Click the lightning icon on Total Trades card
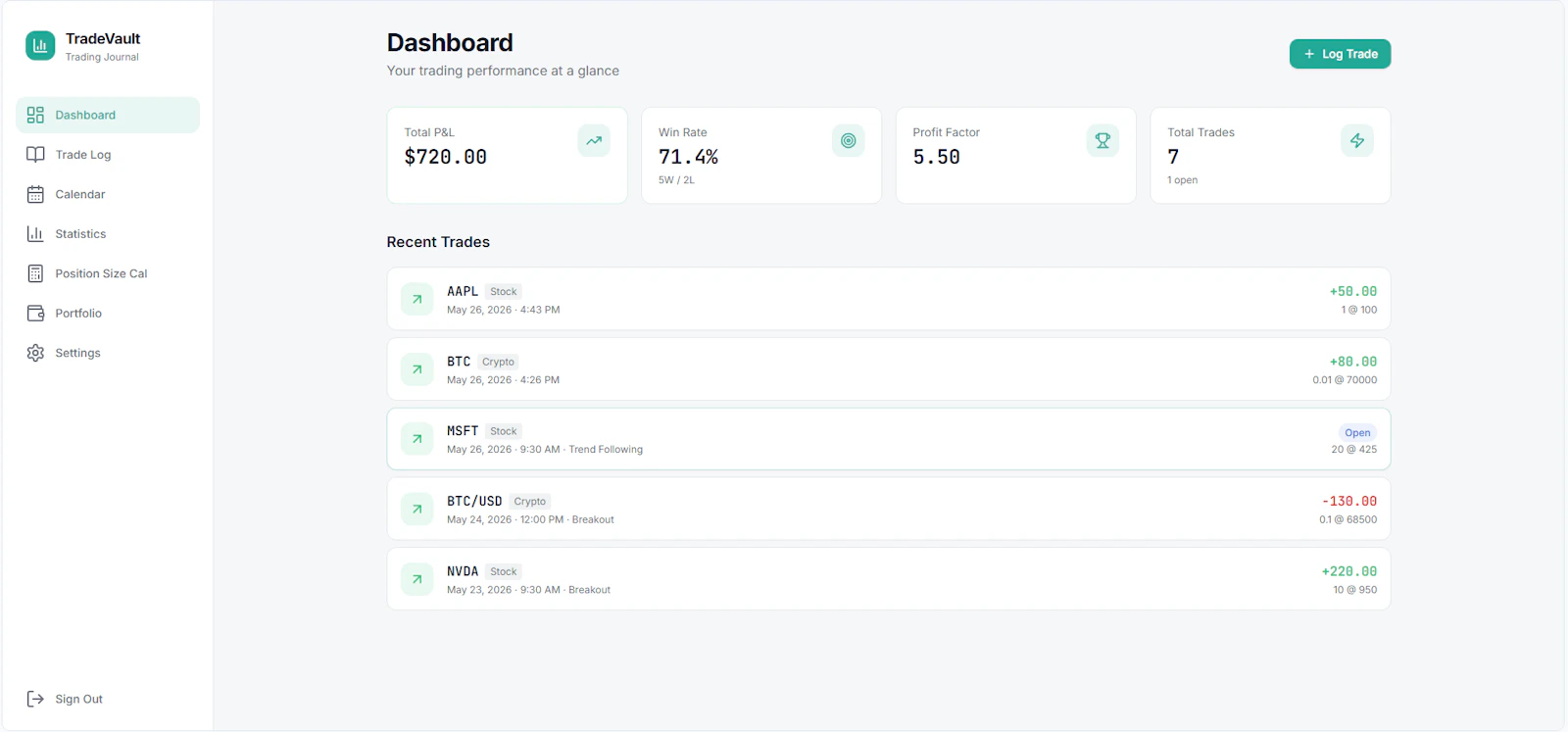This screenshot has width=1568, height=732. tap(1357, 140)
